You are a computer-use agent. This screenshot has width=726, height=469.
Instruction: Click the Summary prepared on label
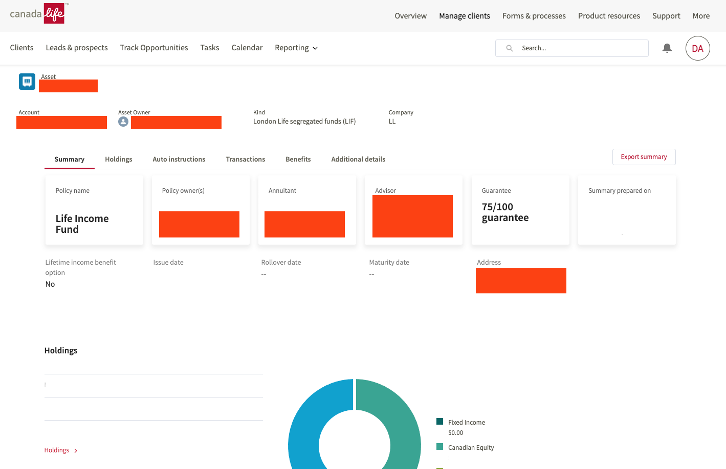coord(620,191)
